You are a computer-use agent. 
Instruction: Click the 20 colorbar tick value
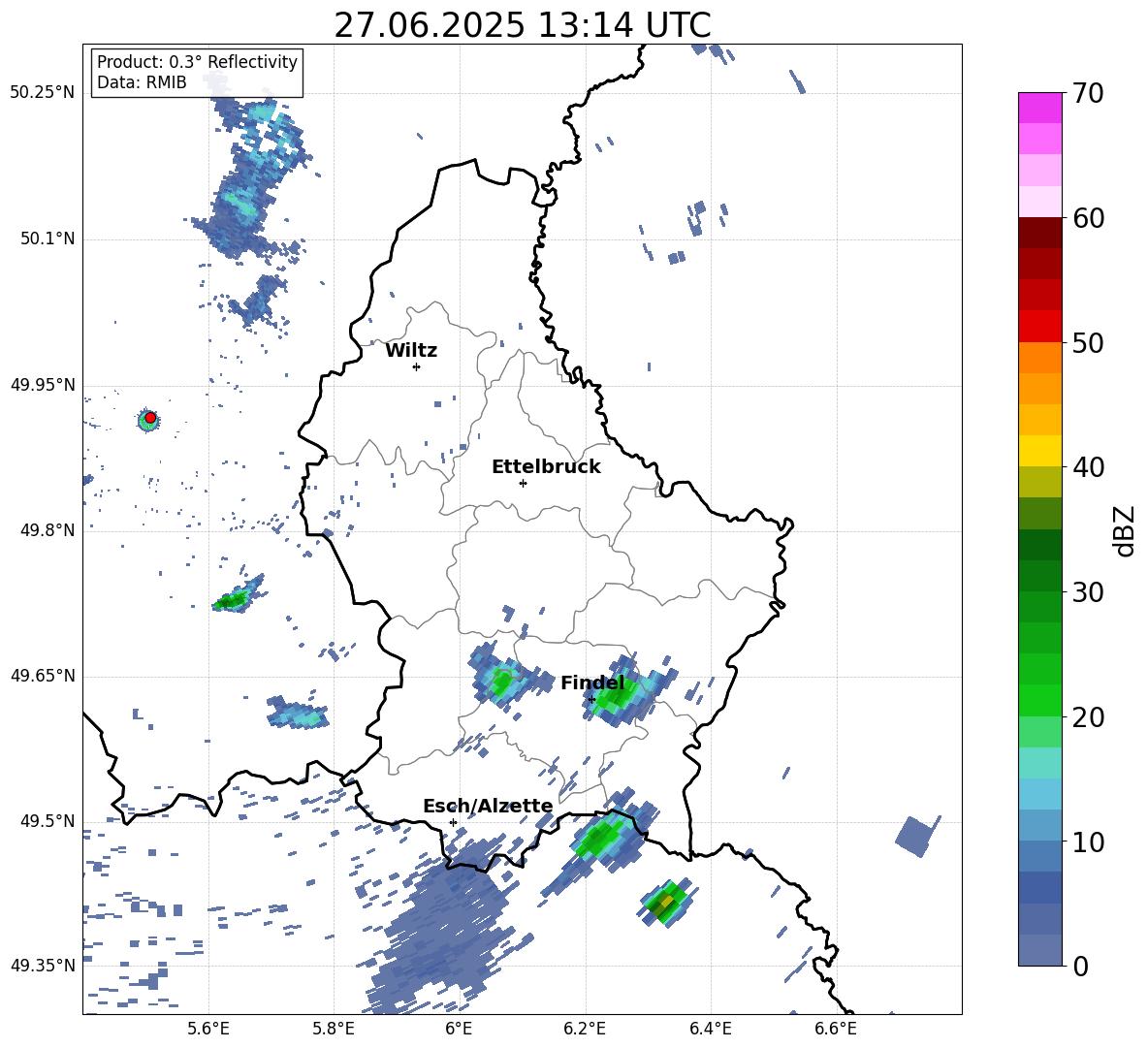click(1088, 716)
